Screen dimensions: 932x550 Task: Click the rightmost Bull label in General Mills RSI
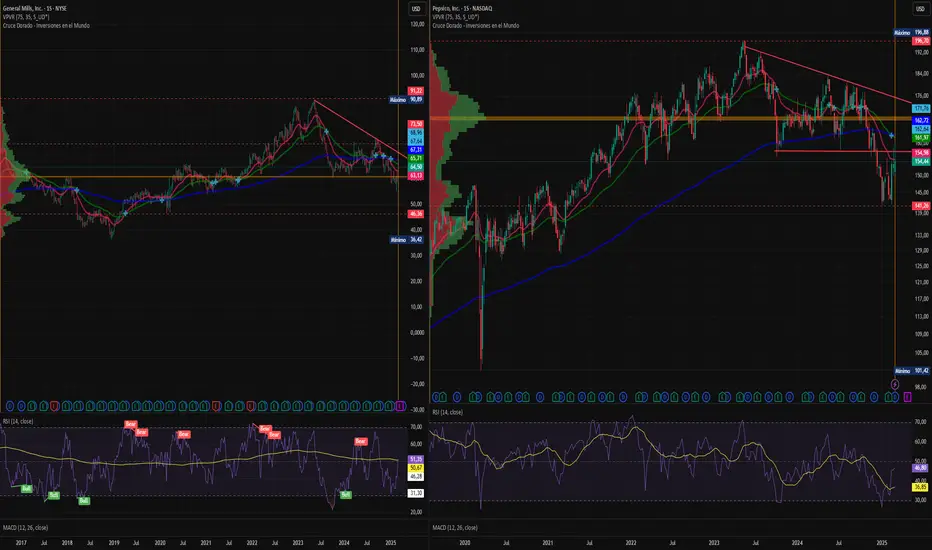[345, 495]
